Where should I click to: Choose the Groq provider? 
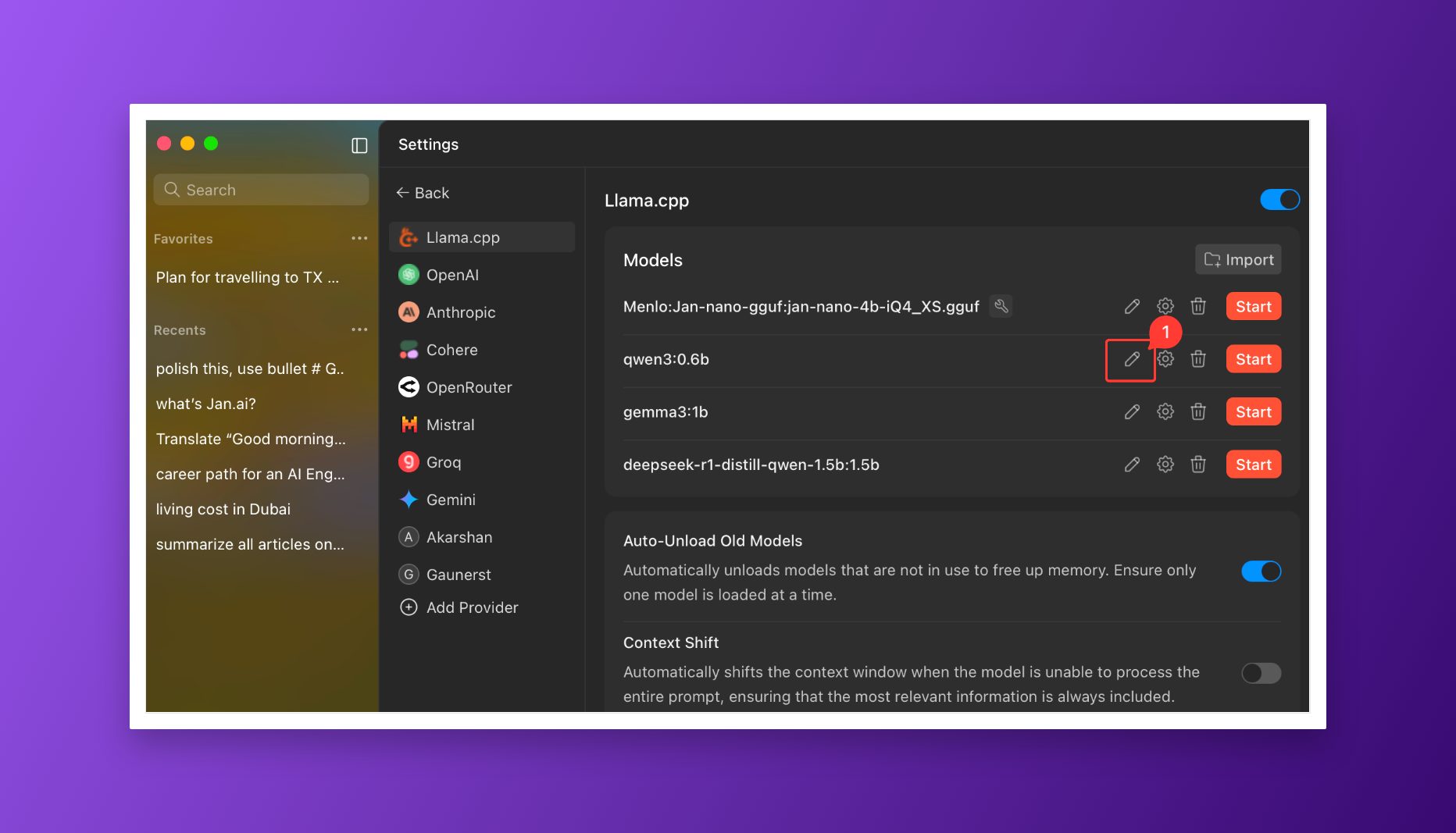click(x=482, y=462)
